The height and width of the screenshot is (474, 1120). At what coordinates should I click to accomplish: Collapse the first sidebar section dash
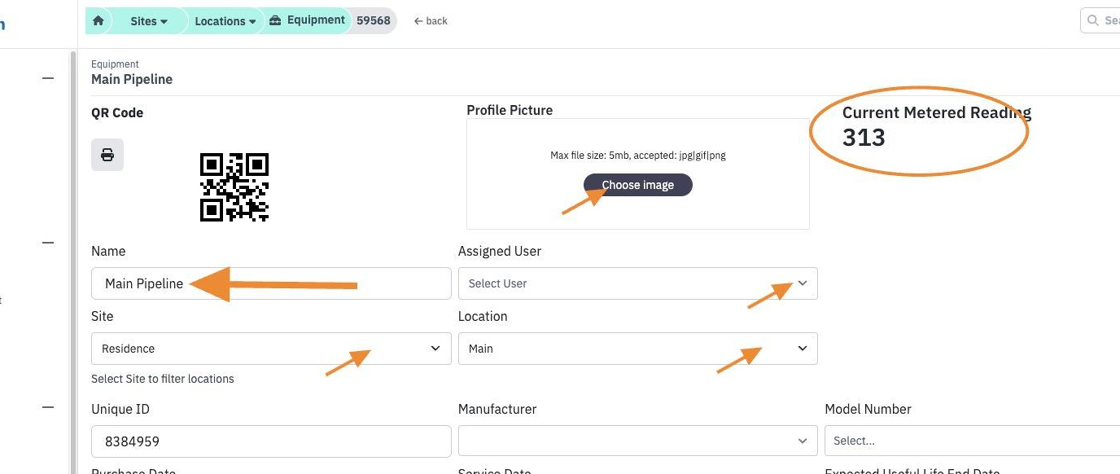tap(48, 78)
